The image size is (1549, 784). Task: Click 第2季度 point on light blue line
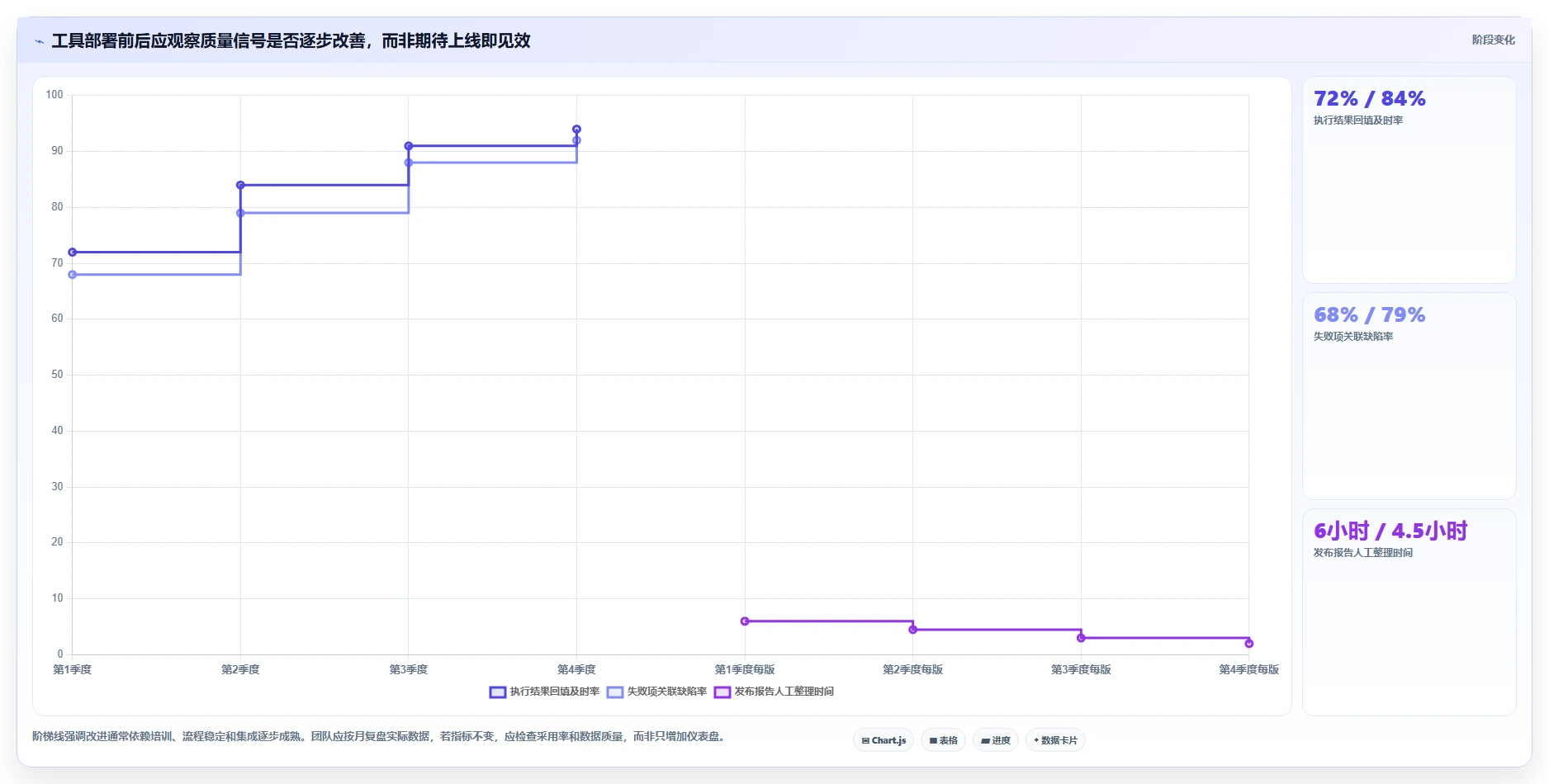point(240,213)
